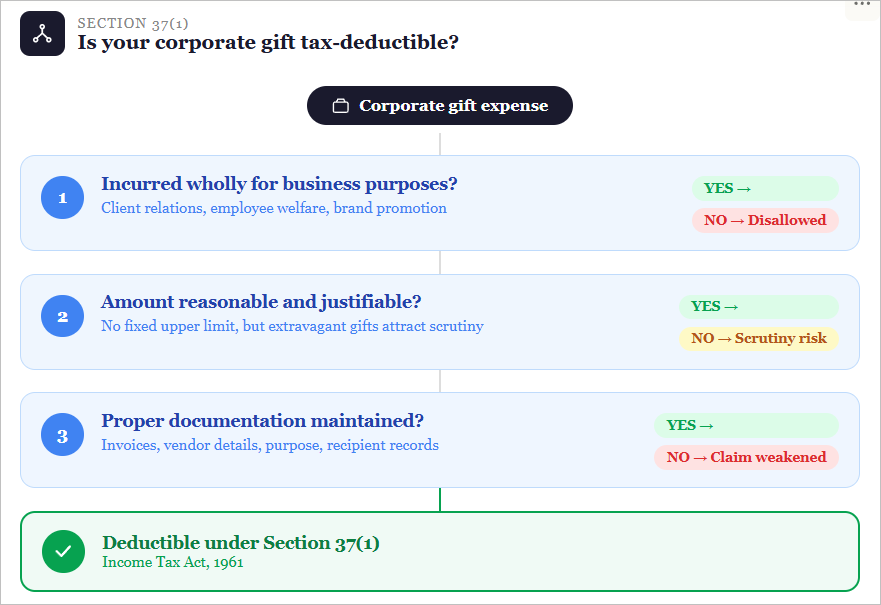
Task: Click the briefcase icon in gift expense pill
Action: pos(340,106)
